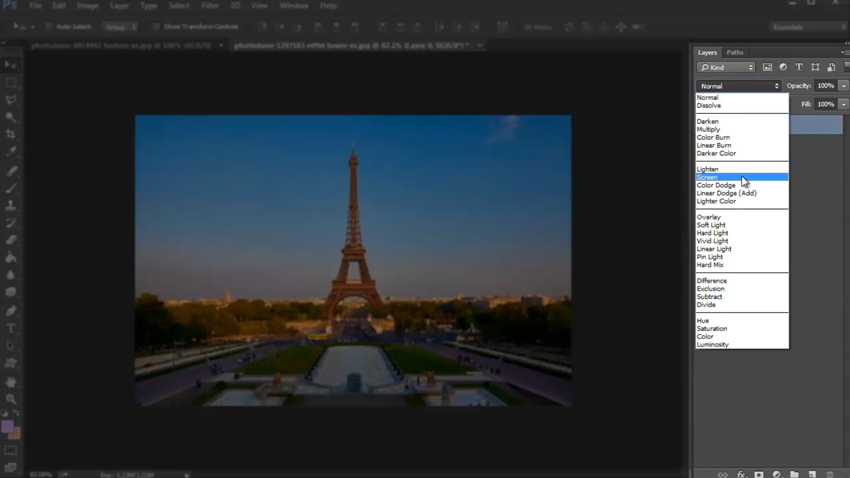Enable the Auto-Select checkbox
Screen dimensions: 850x478
coord(48,27)
